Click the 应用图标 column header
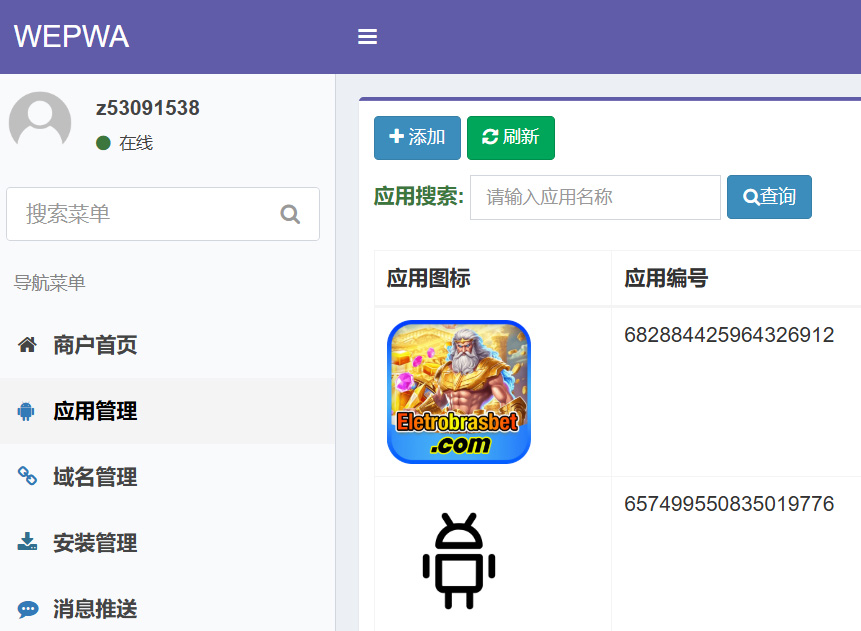 point(428,278)
